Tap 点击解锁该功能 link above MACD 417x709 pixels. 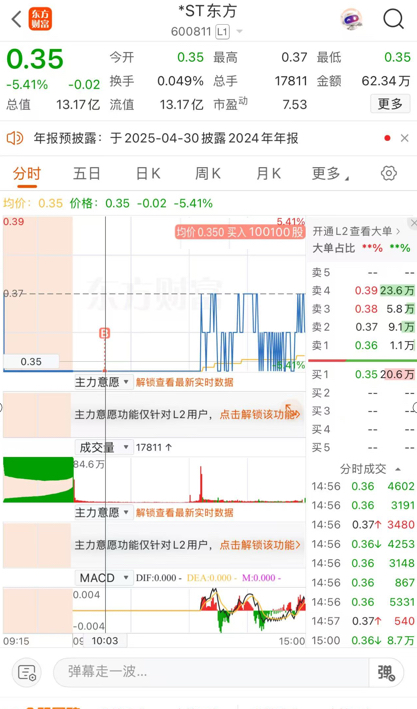coord(260,545)
